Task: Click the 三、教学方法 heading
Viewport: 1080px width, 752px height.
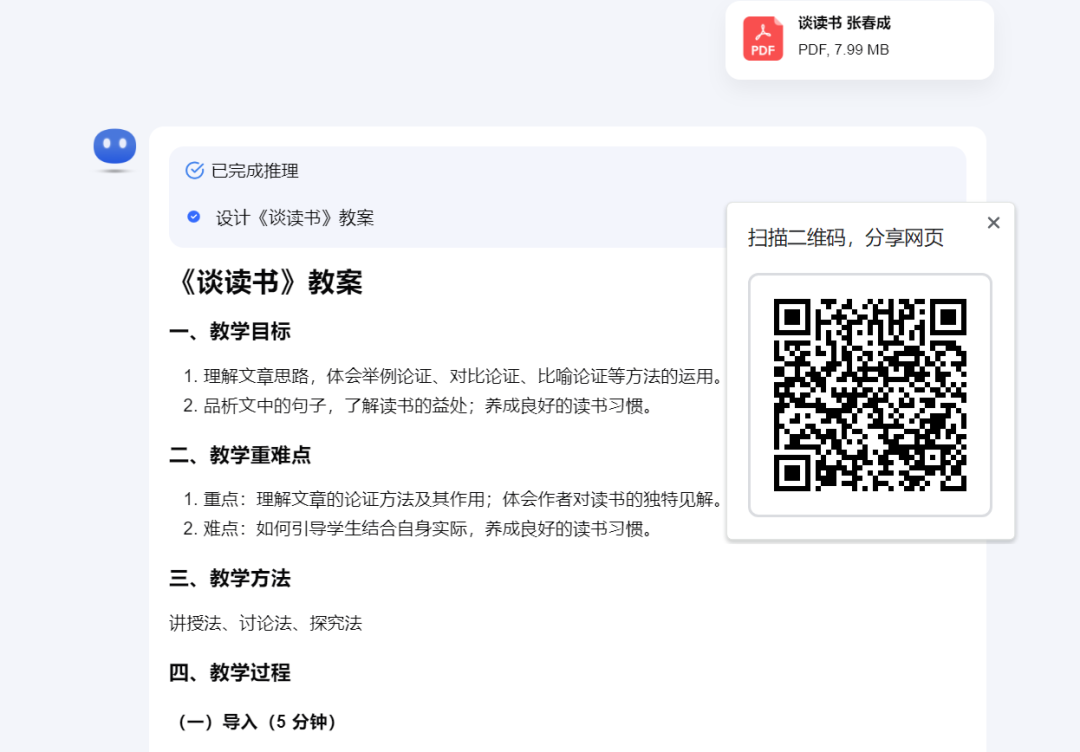Action: click(x=230, y=578)
